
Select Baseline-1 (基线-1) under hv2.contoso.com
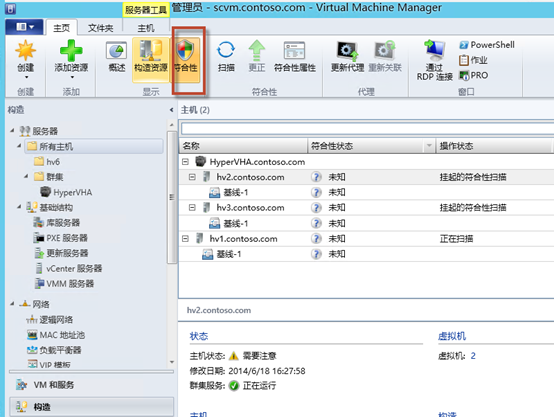point(366,193)
